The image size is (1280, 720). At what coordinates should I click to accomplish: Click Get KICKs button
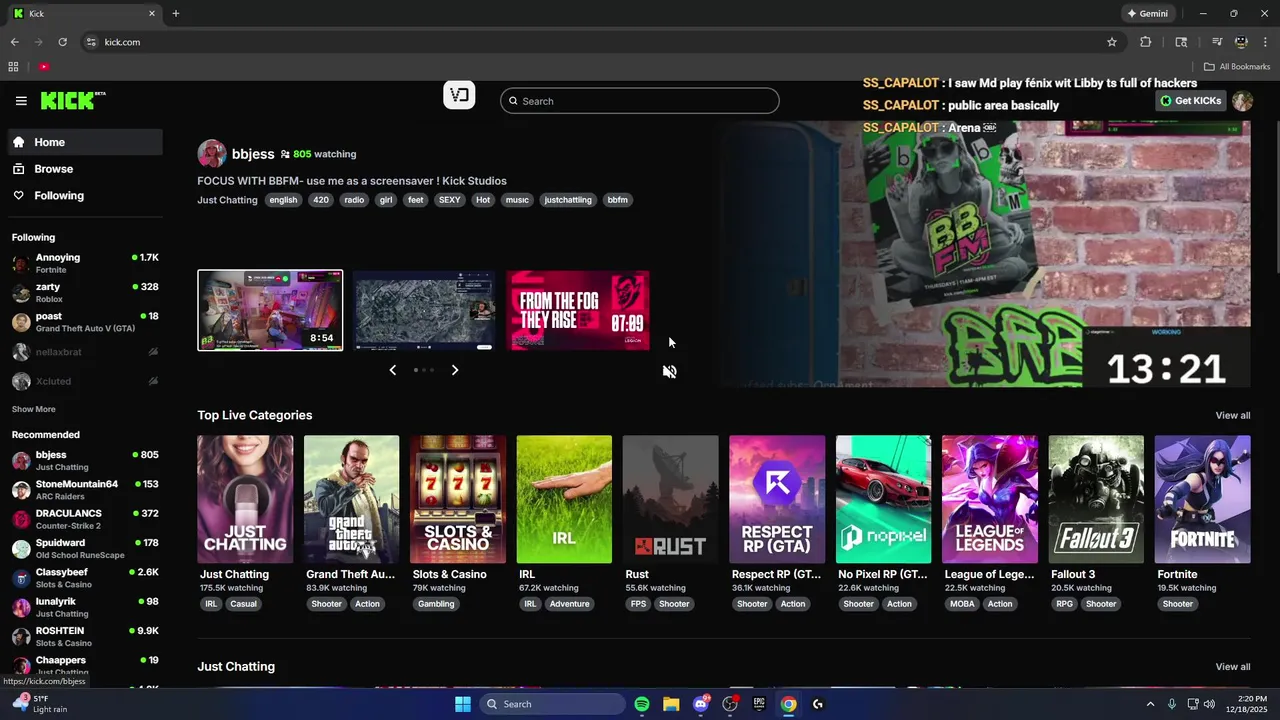coord(1191,101)
